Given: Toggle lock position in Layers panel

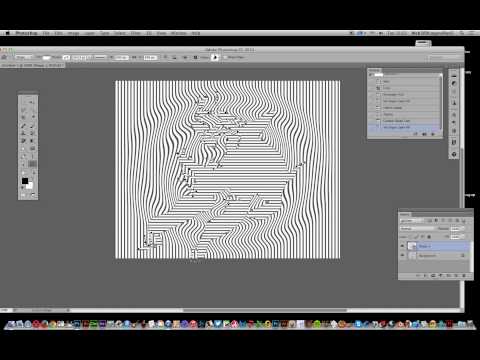Looking at the screenshot, I should click(x=422, y=237).
